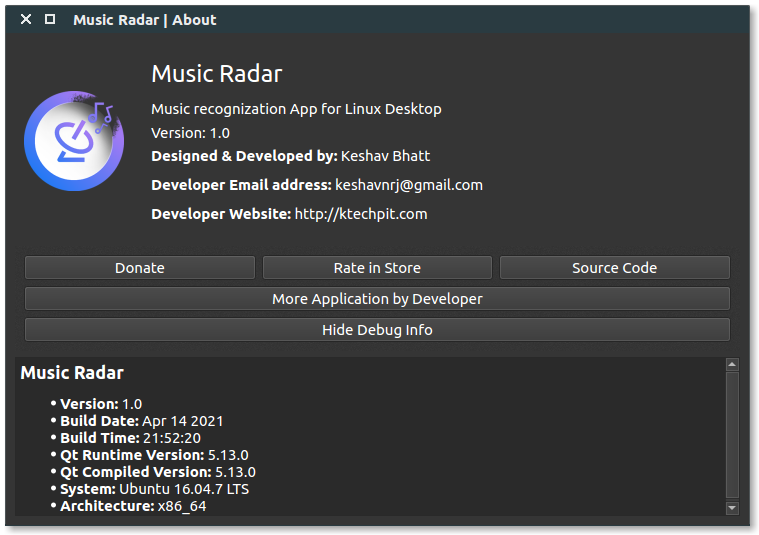Click the developer email address
This screenshot has height=535, width=759.
408,185
